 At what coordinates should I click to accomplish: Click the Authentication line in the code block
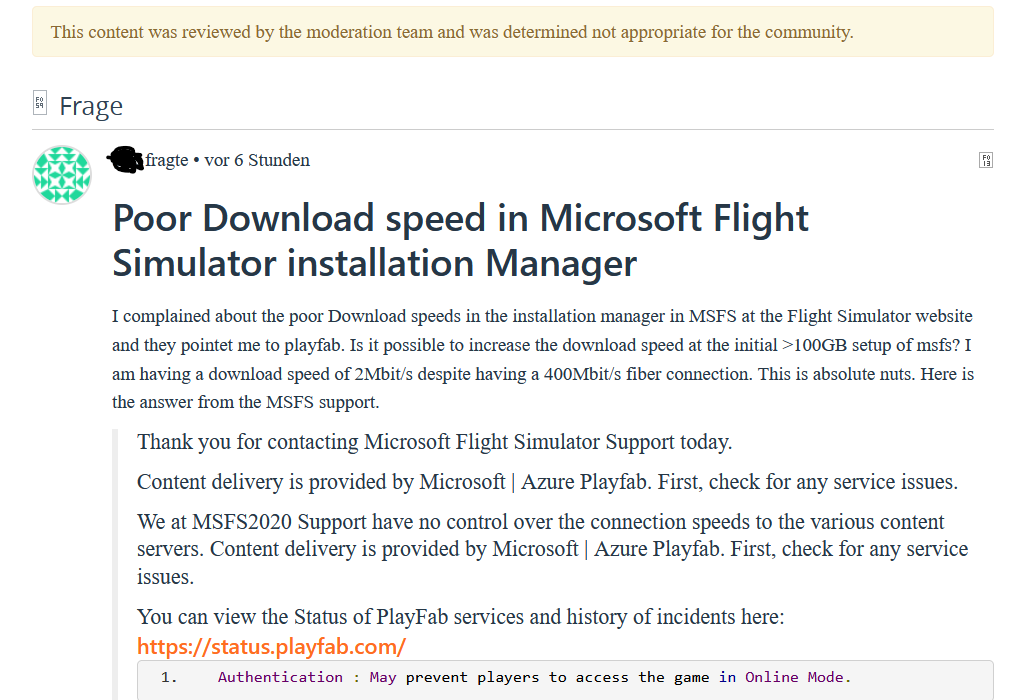pyautogui.click(x=280, y=677)
